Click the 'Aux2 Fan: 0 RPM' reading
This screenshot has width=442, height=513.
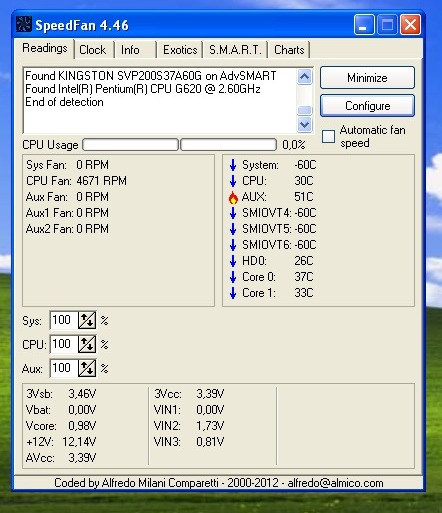click(67, 229)
